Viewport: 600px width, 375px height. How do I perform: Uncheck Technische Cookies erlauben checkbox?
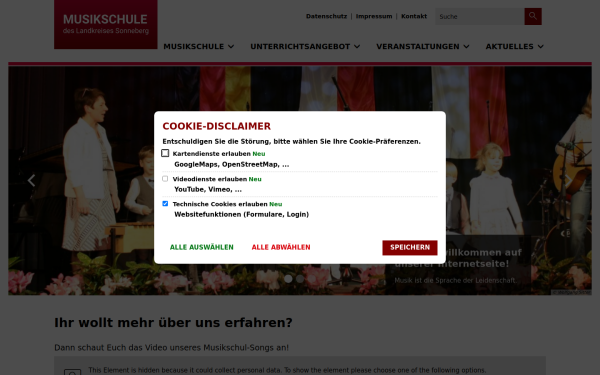pyautogui.click(x=165, y=204)
